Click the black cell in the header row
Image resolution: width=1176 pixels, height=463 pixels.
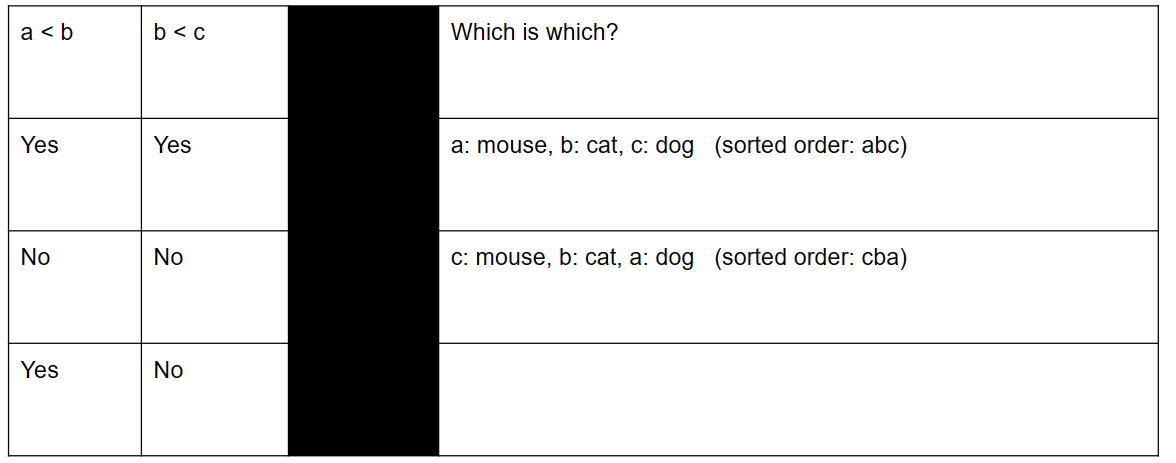pyautogui.click(x=363, y=62)
